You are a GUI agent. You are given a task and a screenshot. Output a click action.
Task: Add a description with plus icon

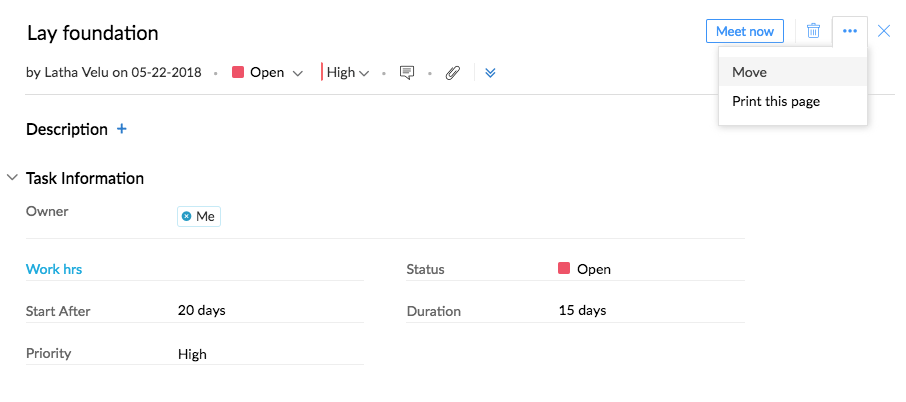pos(121,129)
